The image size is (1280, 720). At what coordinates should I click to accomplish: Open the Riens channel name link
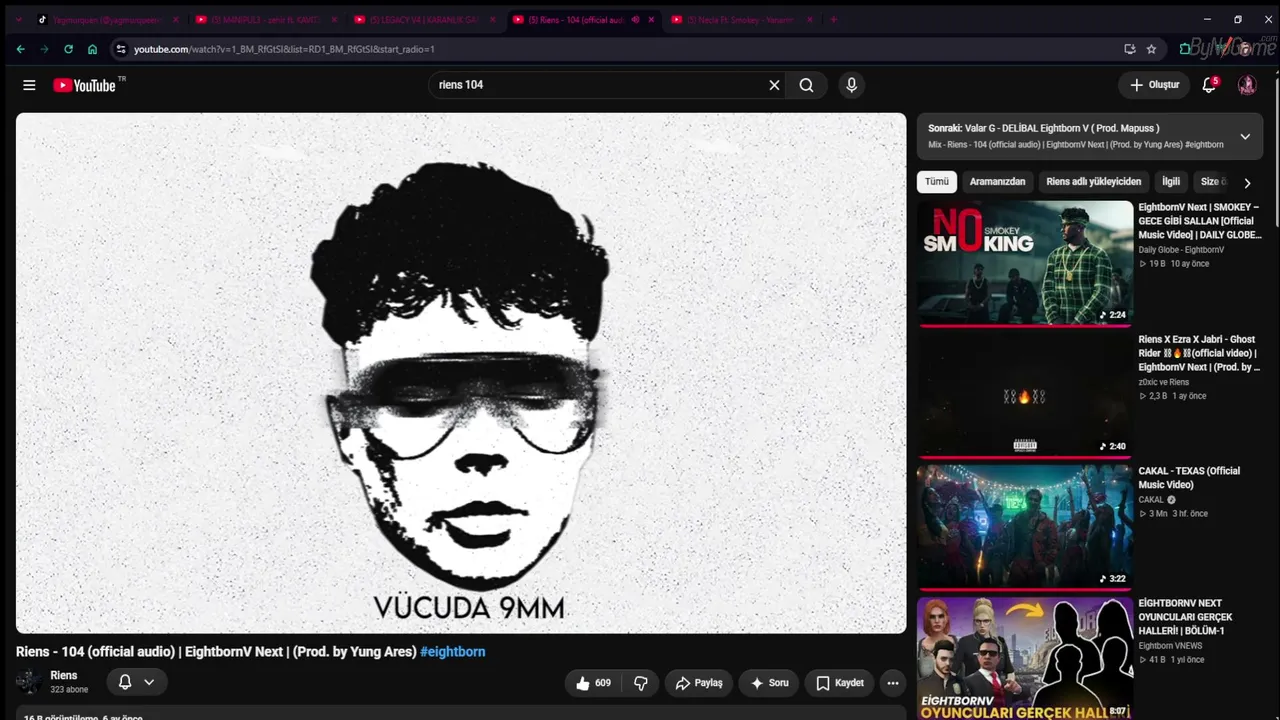[x=64, y=676]
